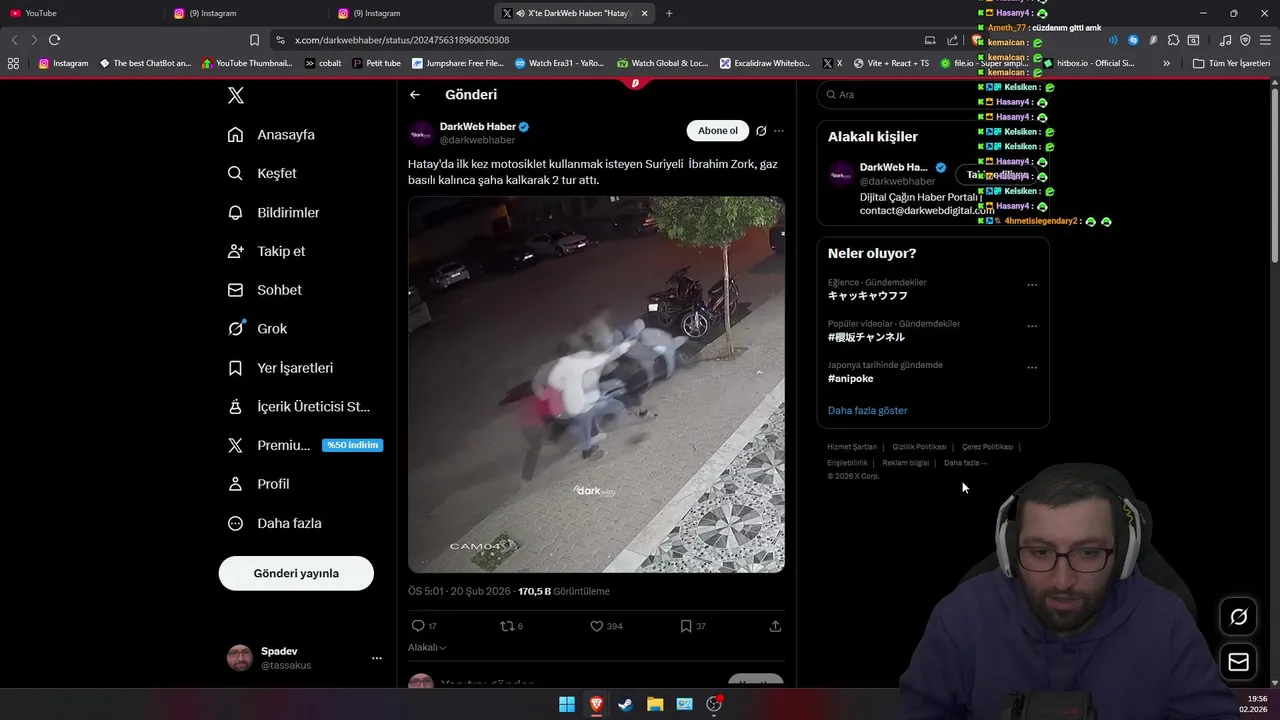Click the Windows Start button
Screen dimensions: 1280x720
click(567, 704)
